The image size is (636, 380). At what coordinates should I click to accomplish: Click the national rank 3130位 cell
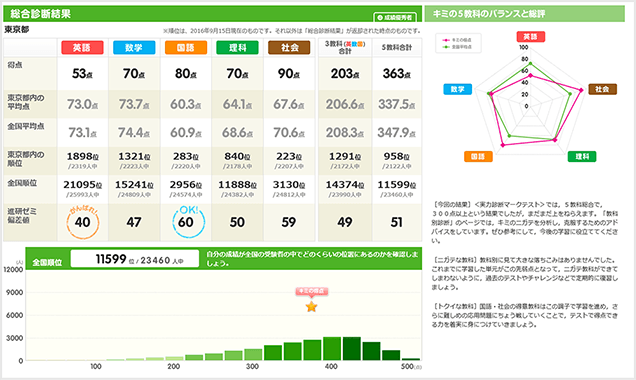click(x=289, y=189)
